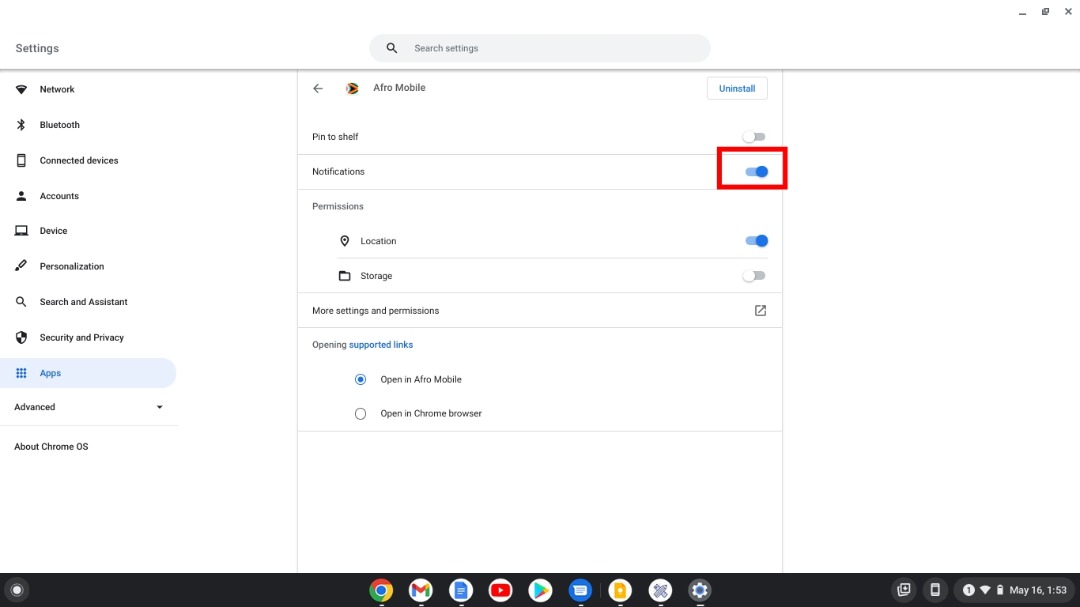1080x607 pixels.
Task: Click the Permissions section heading
Action: (x=338, y=206)
